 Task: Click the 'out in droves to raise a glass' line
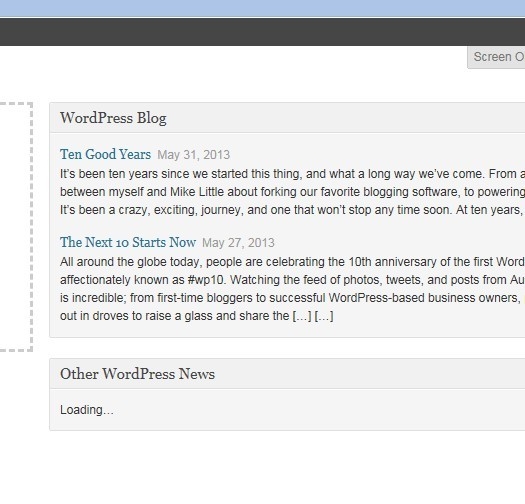(x=197, y=316)
